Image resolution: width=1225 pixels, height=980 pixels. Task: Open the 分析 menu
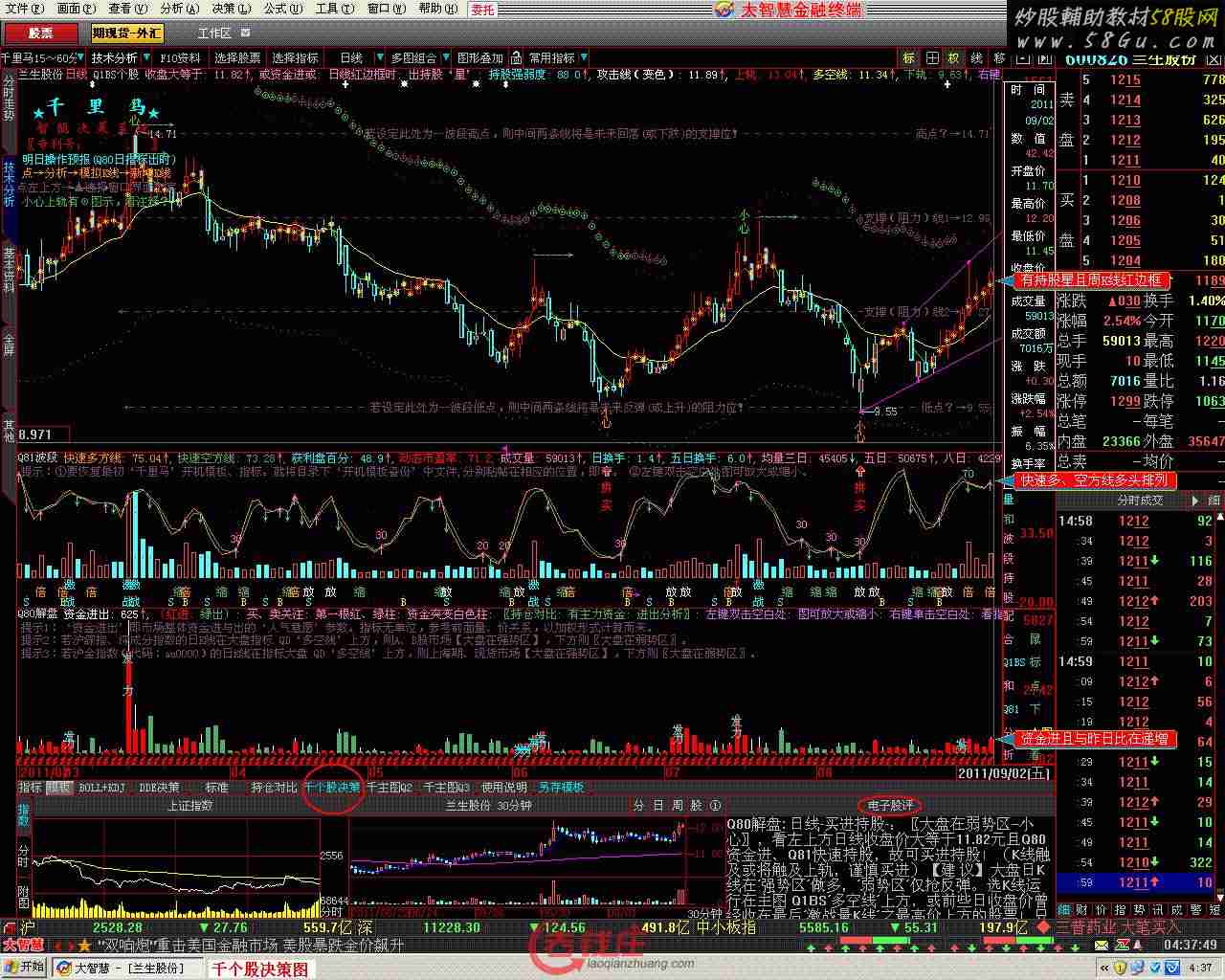(x=178, y=9)
